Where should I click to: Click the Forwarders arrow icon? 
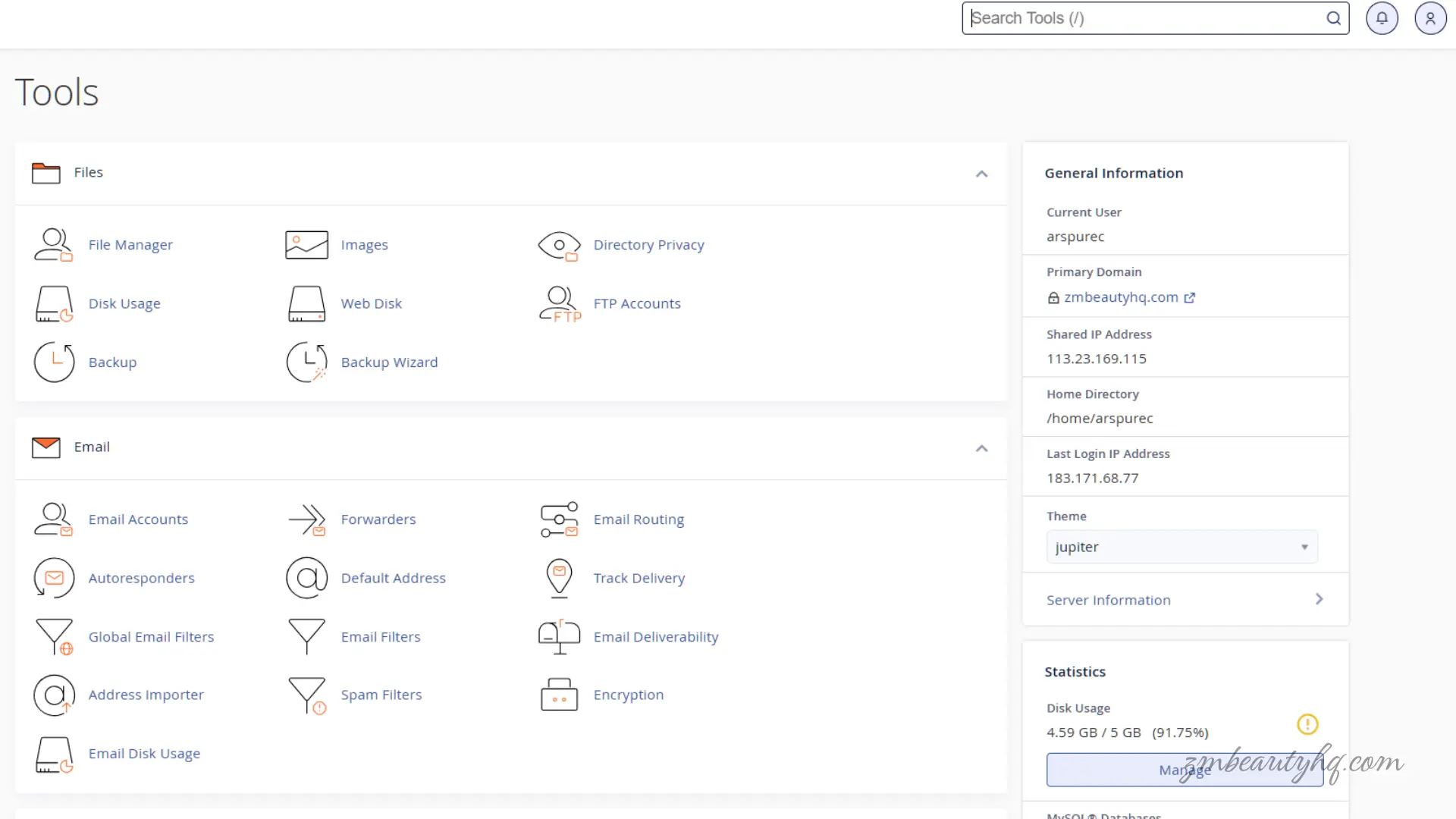[306, 519]
